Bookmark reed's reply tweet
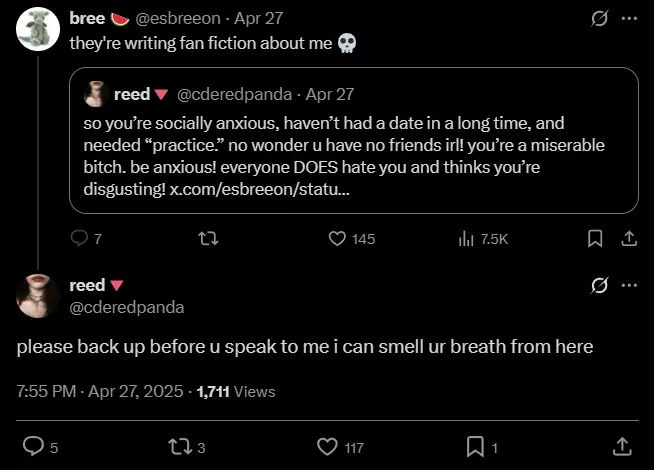This screenshot has height=470, width=654. click(475, 446)
